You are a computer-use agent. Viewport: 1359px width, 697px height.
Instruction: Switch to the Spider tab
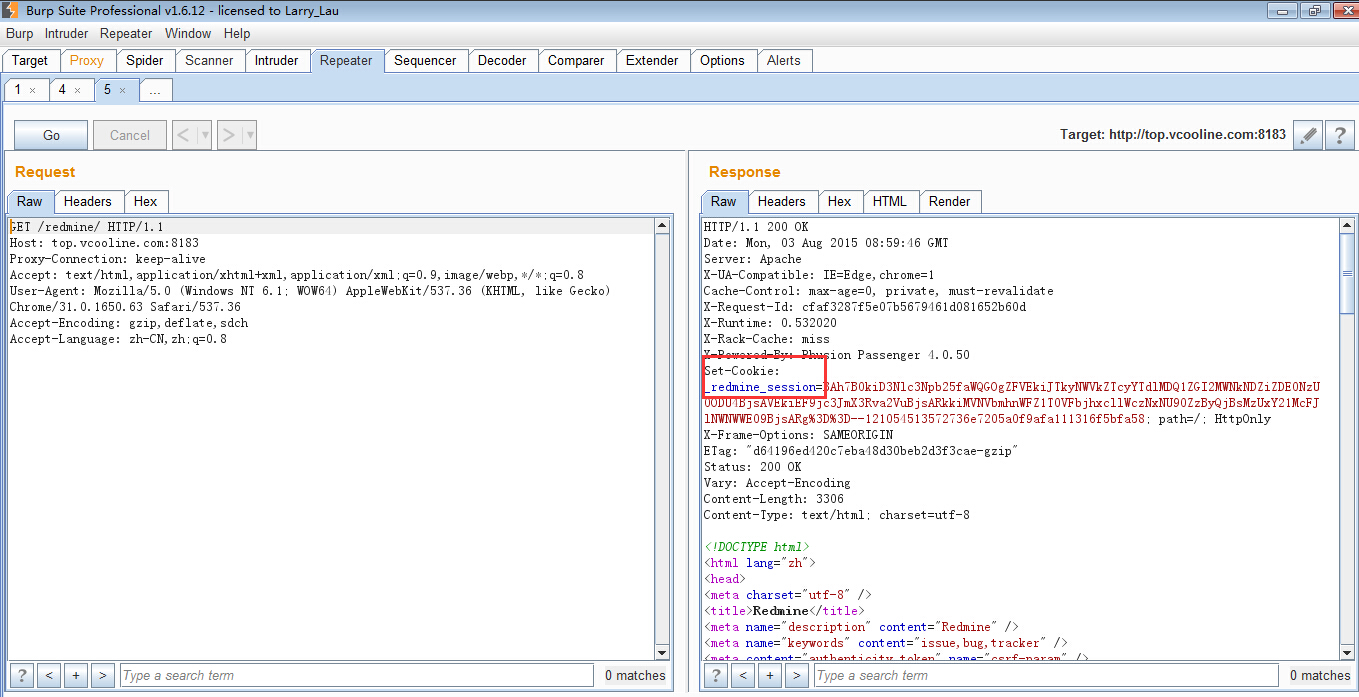[x=145, y=60]
